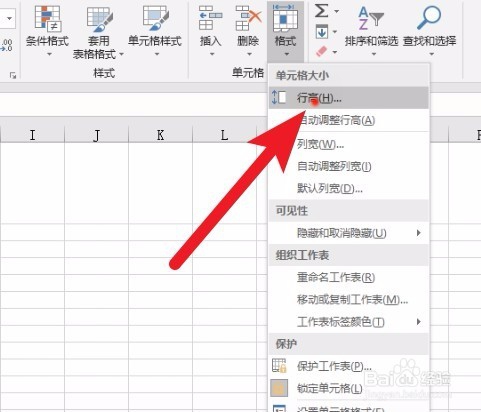
Task: Click the Delete (删除) cells icon
Action: click(x=248, y=18)
